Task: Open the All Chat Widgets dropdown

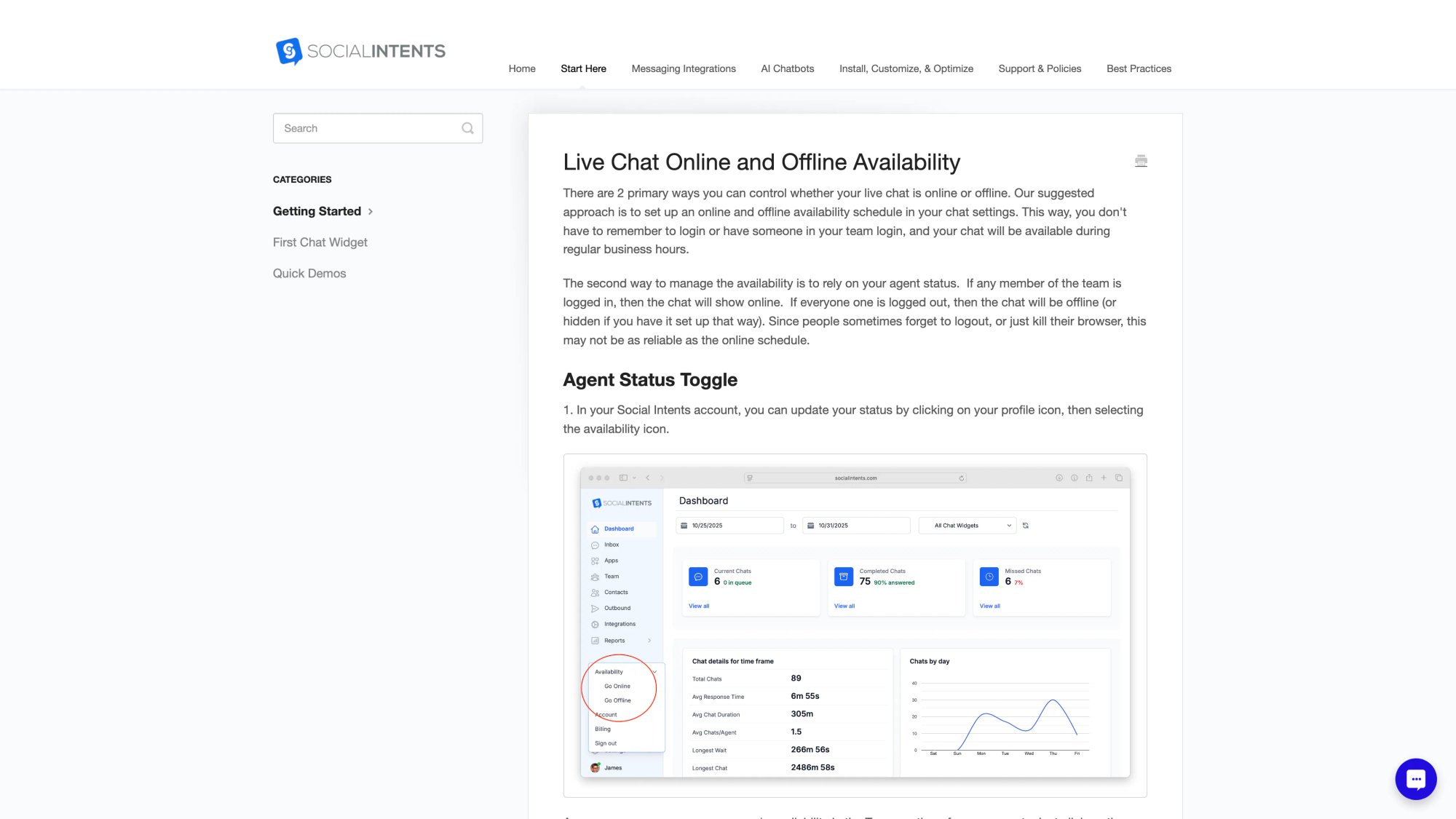Action: pos(967,525)
